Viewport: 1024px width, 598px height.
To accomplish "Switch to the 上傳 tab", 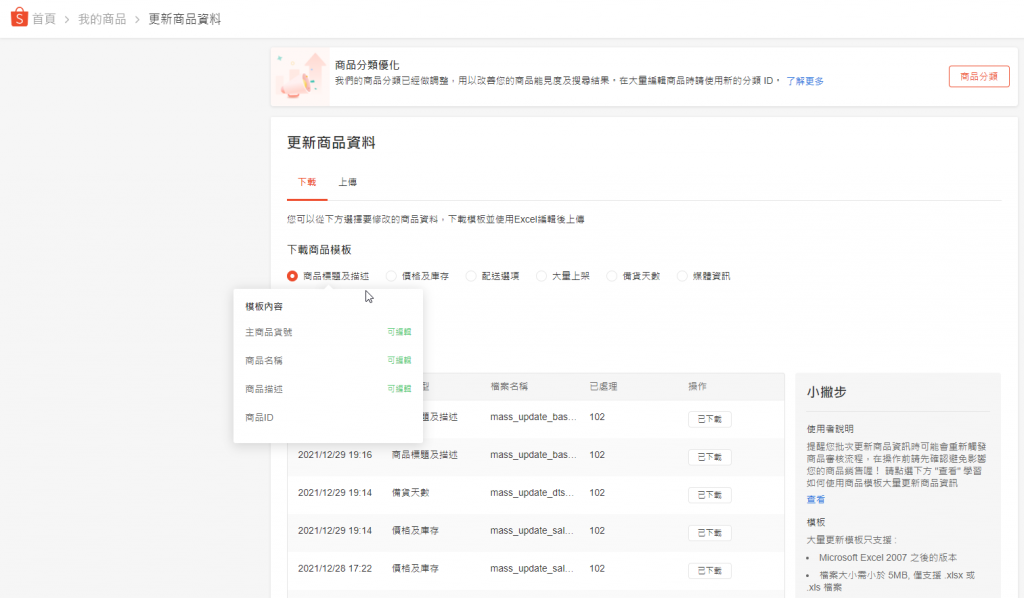I will (x=348, y=182).
